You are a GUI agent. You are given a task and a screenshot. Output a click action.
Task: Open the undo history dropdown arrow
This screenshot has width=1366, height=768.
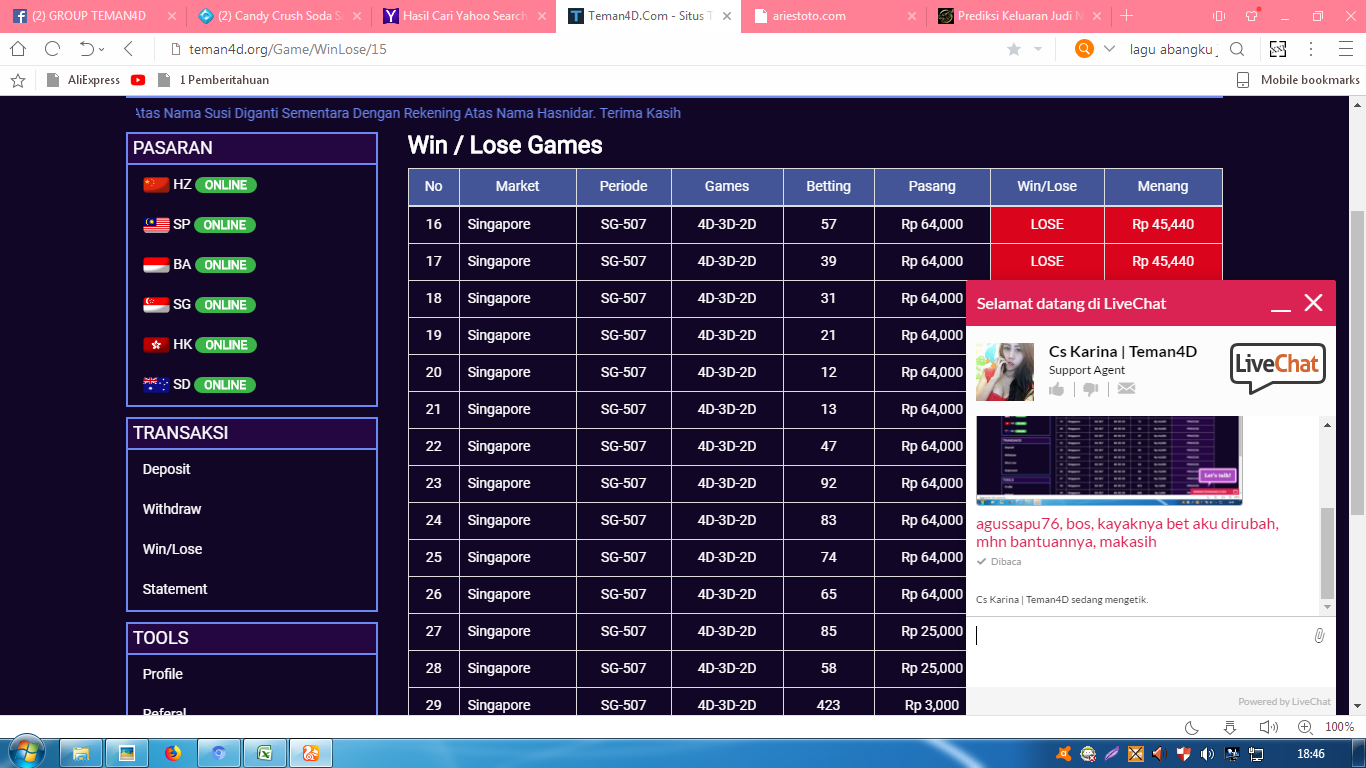(x=101, y=49)
